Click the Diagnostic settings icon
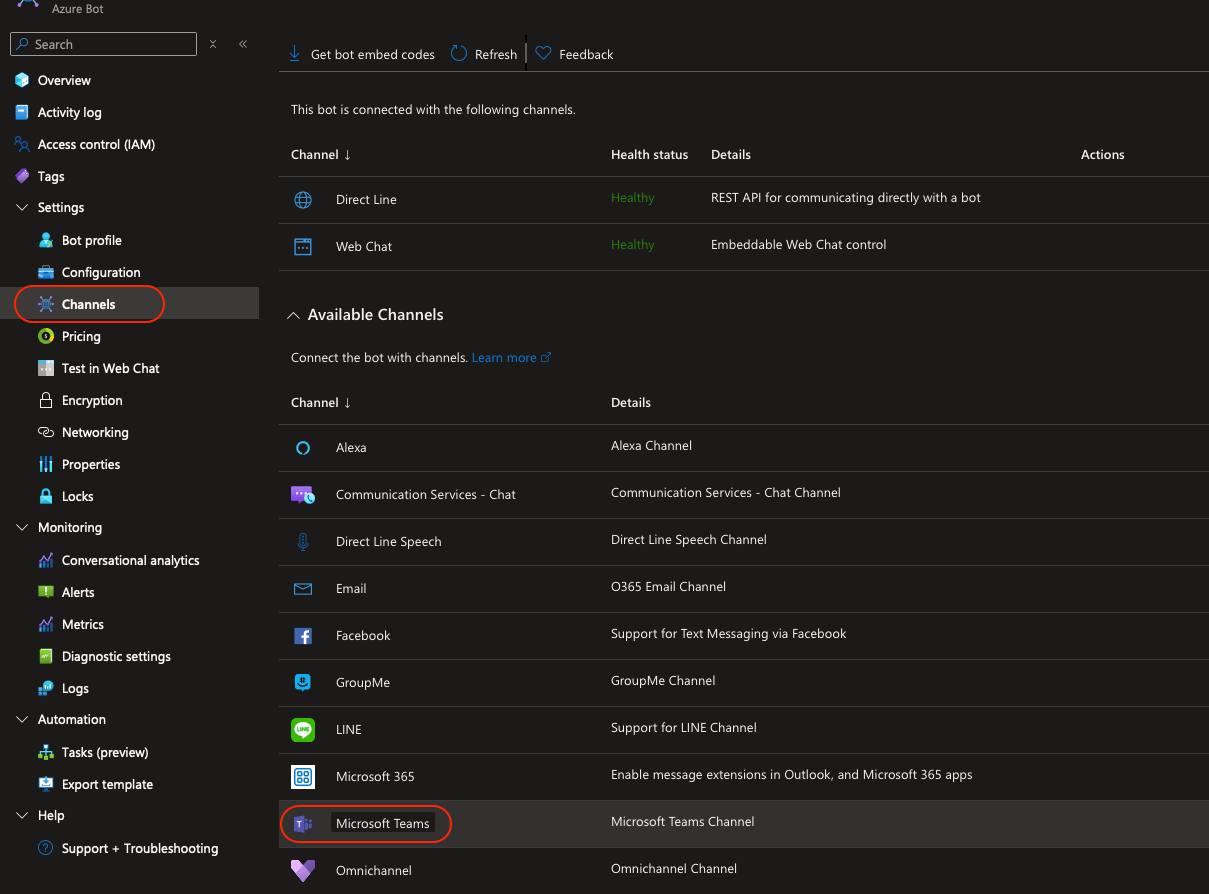 click(46, 656)
